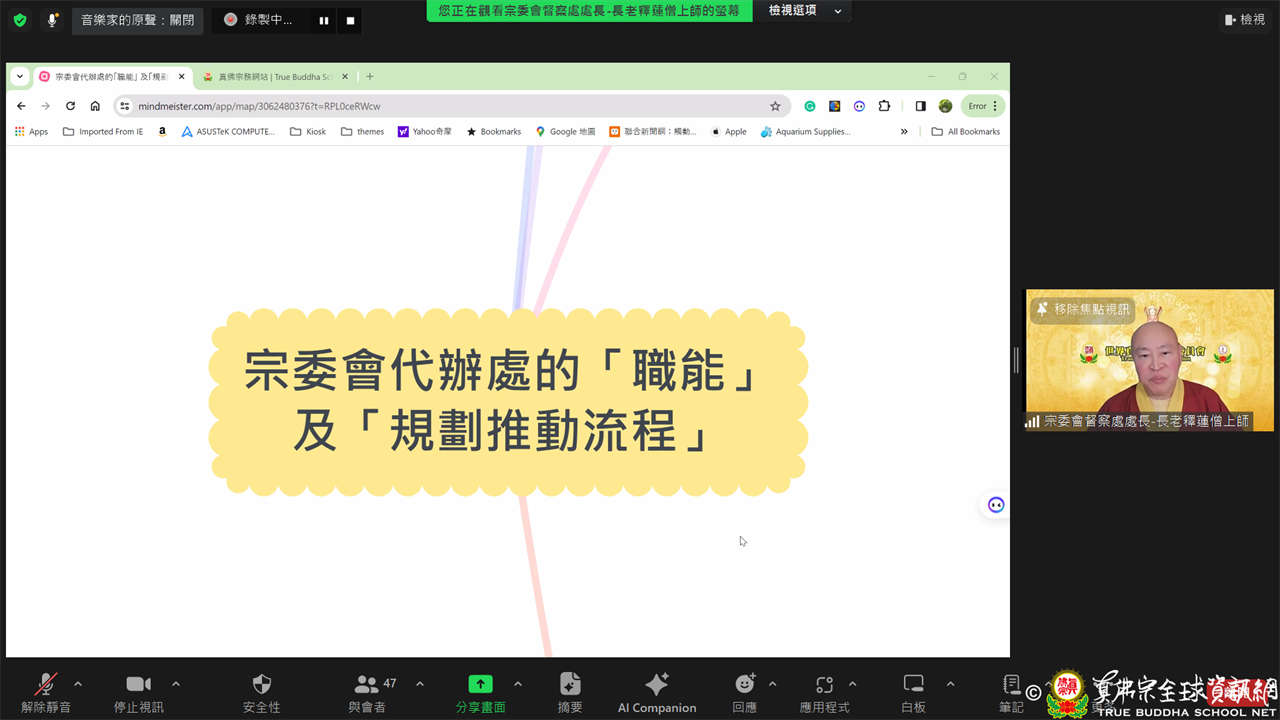Click the AI Companion icon
The width and height of the screenshot is (1280, 720).
point(657,685)
